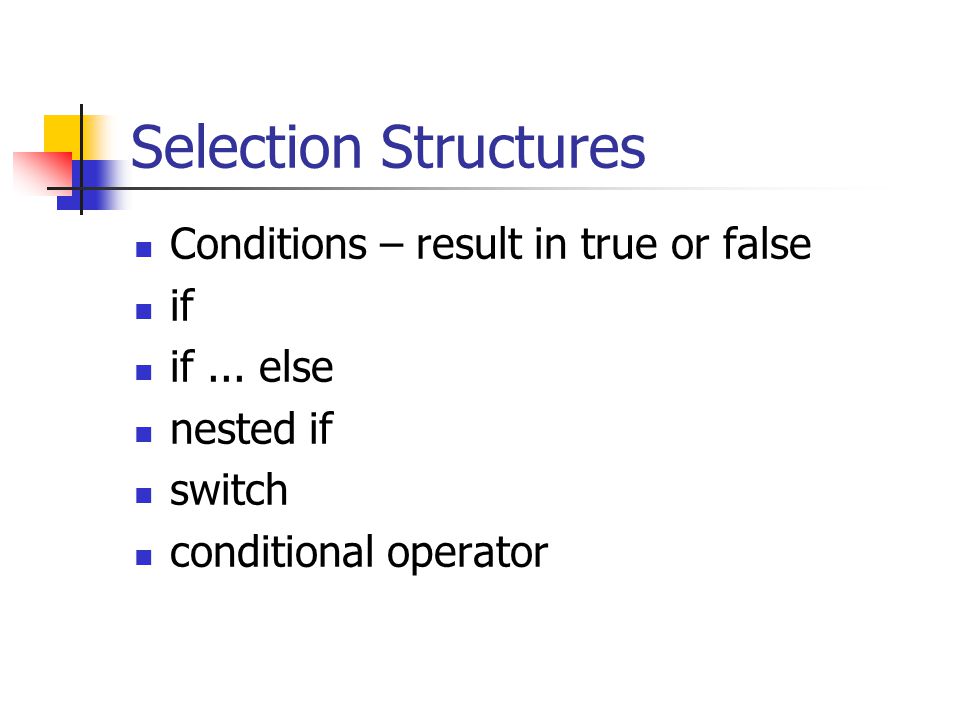Click the Selection Structures slide title
The image size is (960, 720).
[x=388, y=147]
